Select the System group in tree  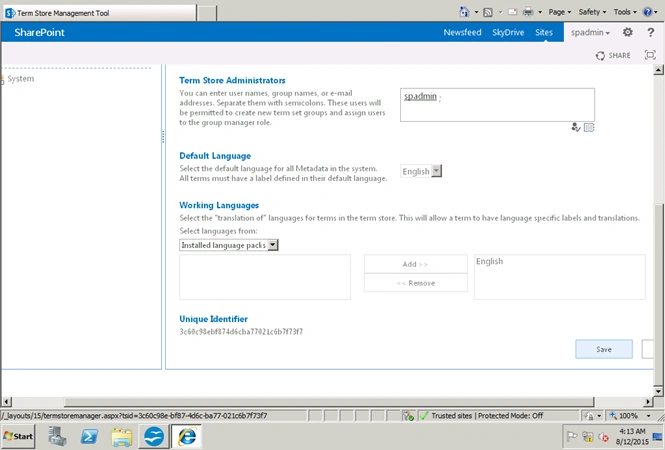click(x=20, y=78)
